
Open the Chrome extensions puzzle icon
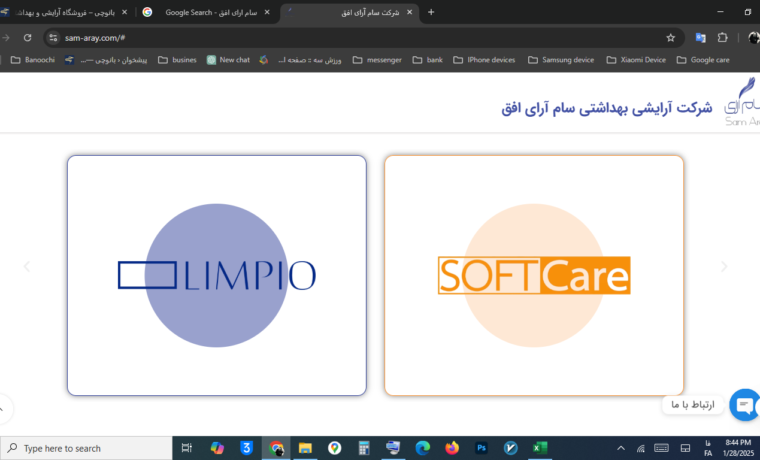pyautogui.click(x=723, y=38)
